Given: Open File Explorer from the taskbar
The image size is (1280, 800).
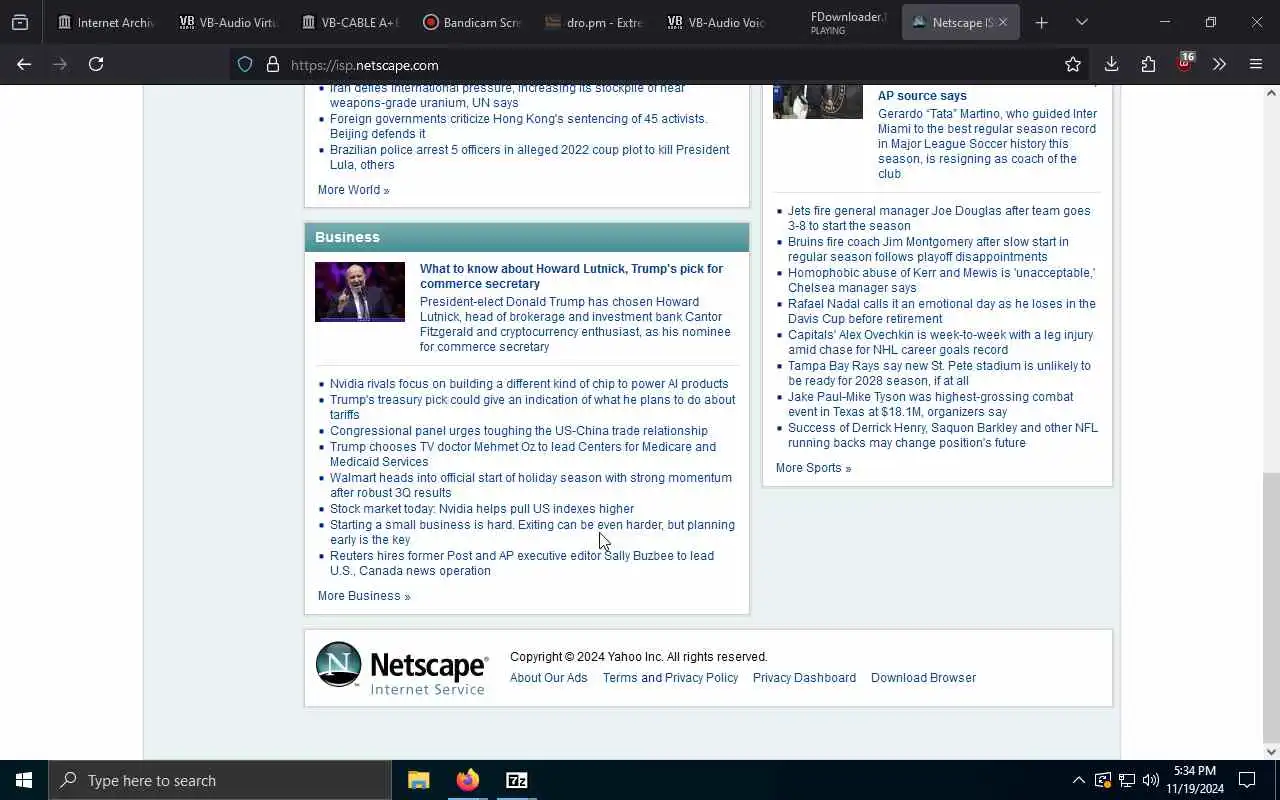Looking at the screenshot, I should coord(418,780).
